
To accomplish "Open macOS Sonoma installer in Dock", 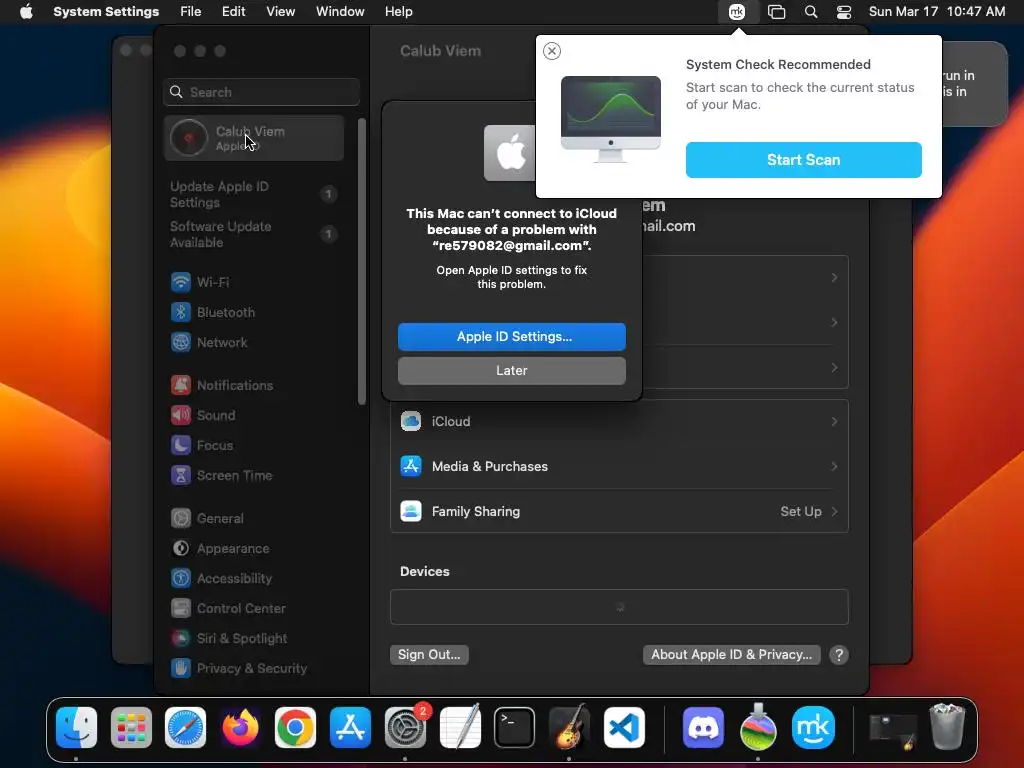I will pos(758,727).
